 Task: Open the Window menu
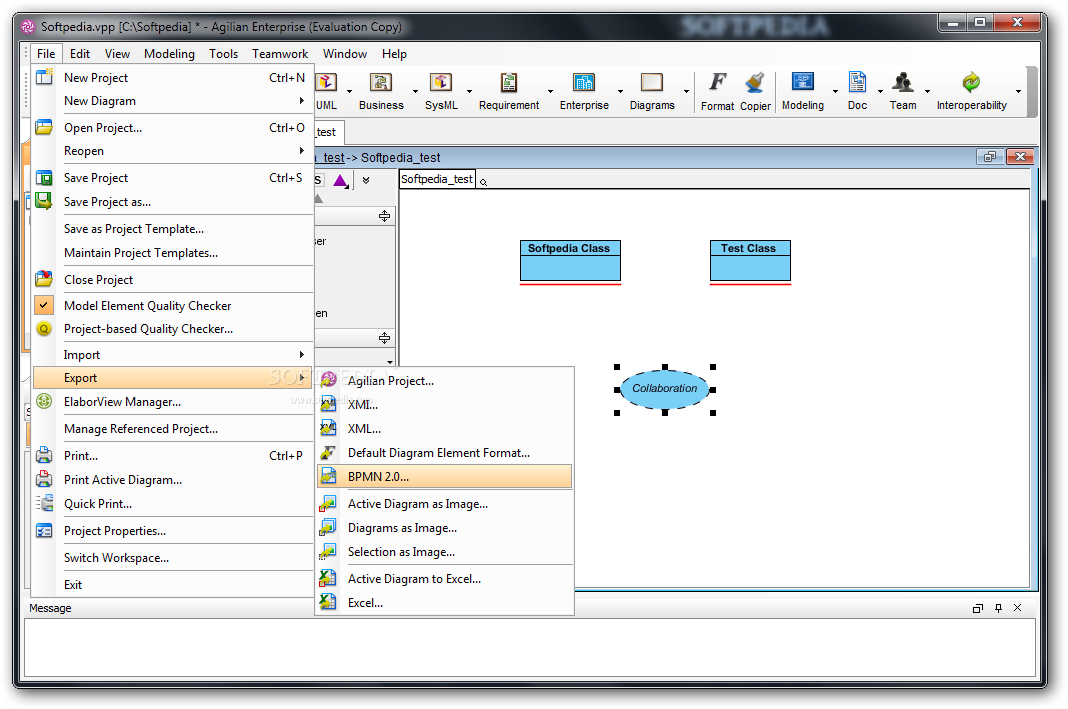345,53
